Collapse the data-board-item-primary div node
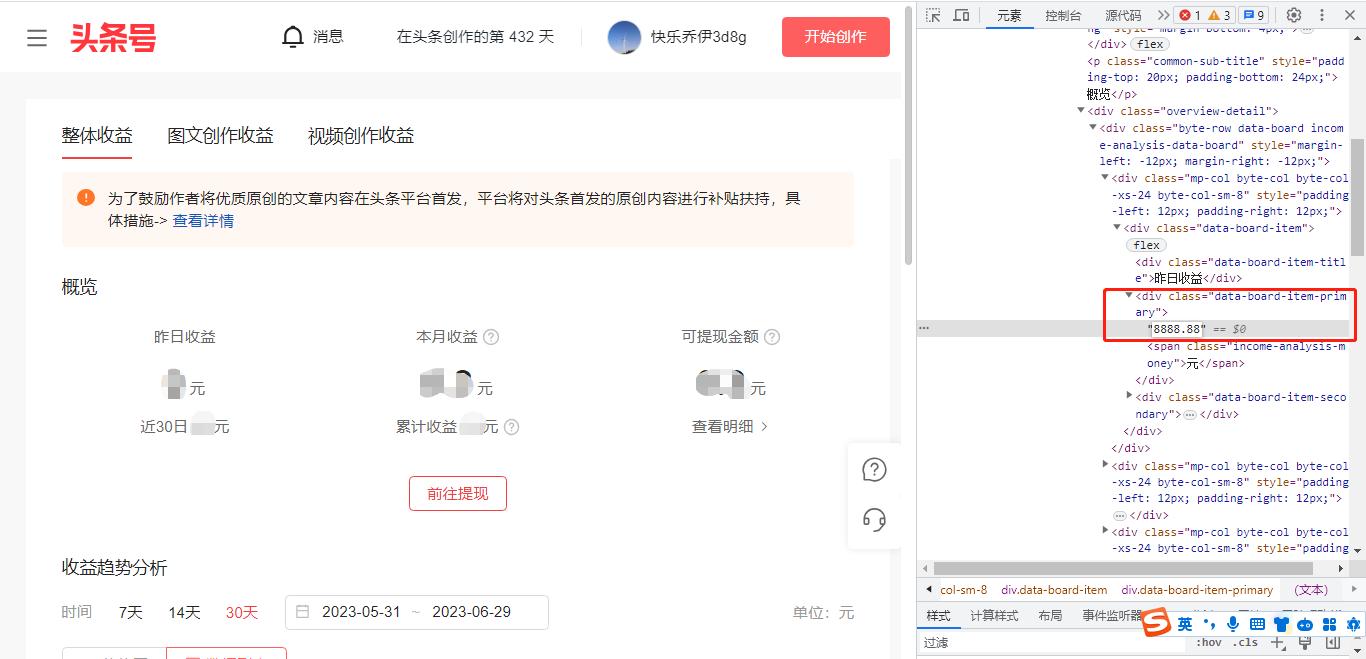The image size is (1366, 659). click(1130, 295)
